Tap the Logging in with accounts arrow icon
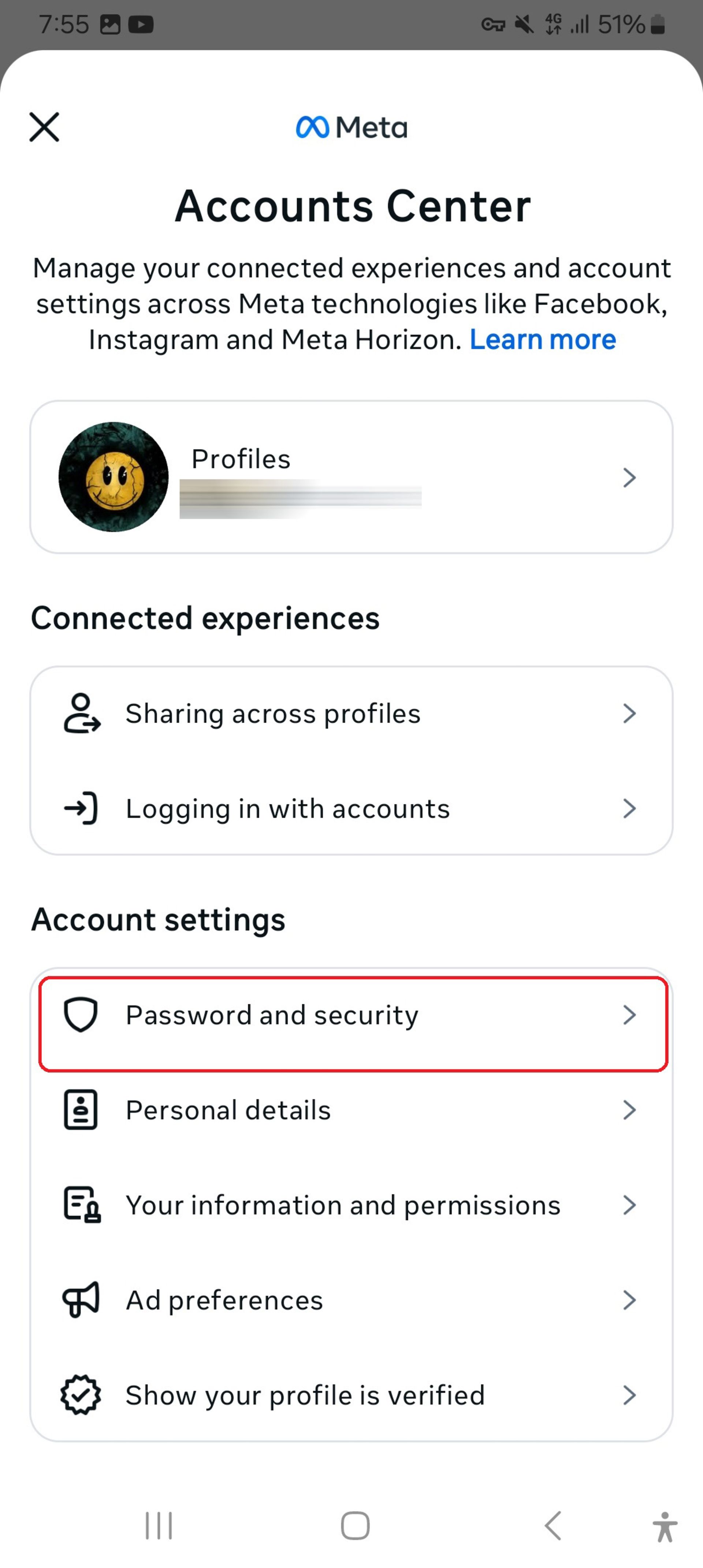Viewport: 703px width, 1568px height. (x=81, y=808)
